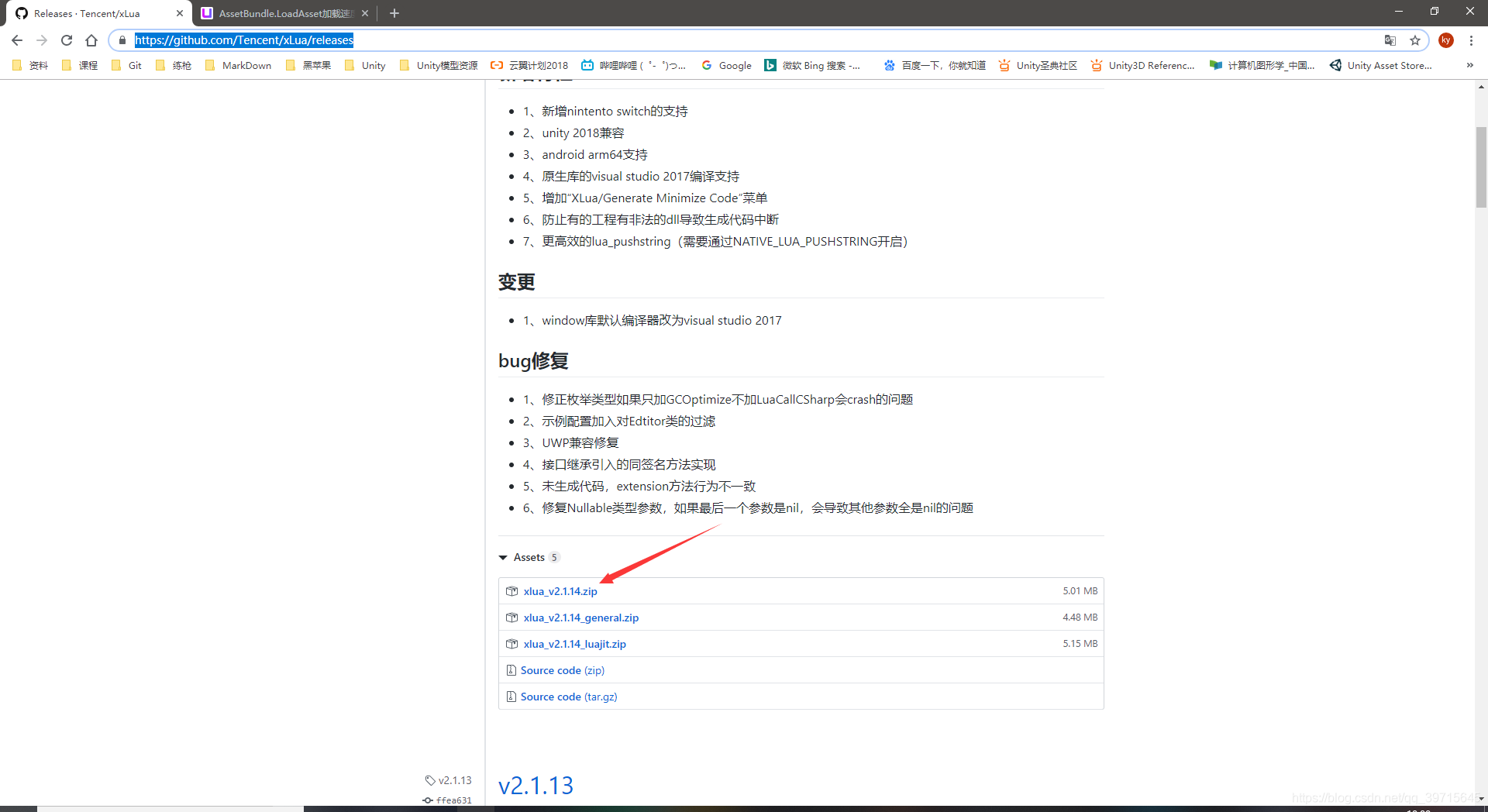Click the file icon beside Source code (zip)

pos(511,670)
